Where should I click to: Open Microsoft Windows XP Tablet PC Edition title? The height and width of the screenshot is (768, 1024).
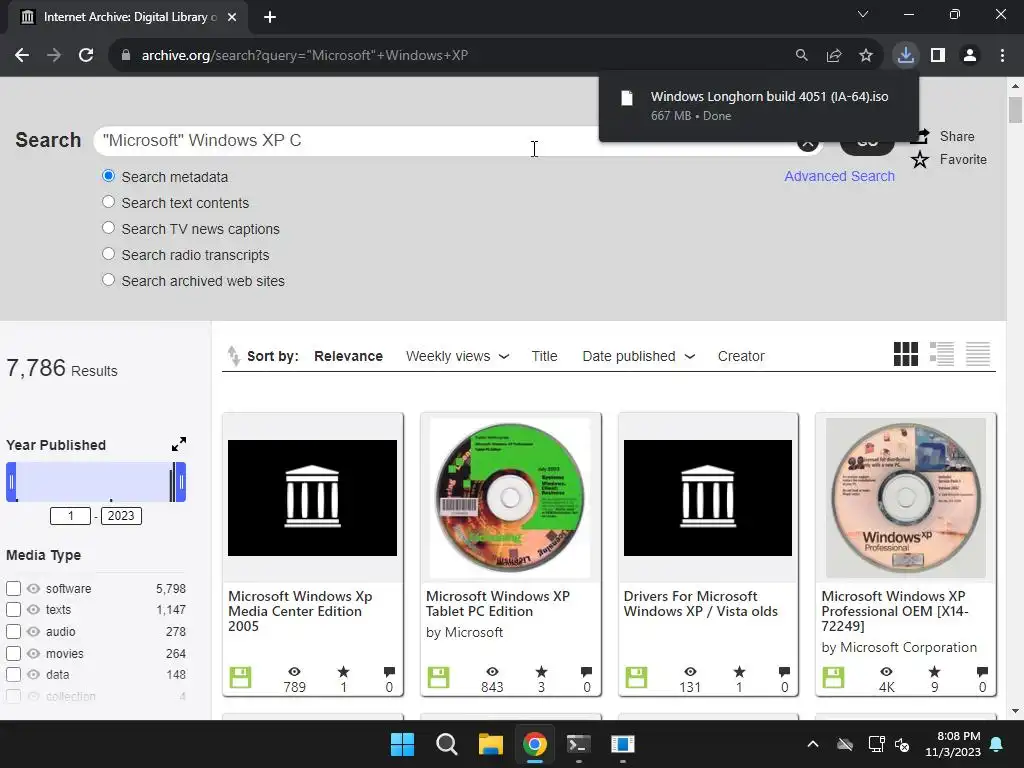pos(498,603)
